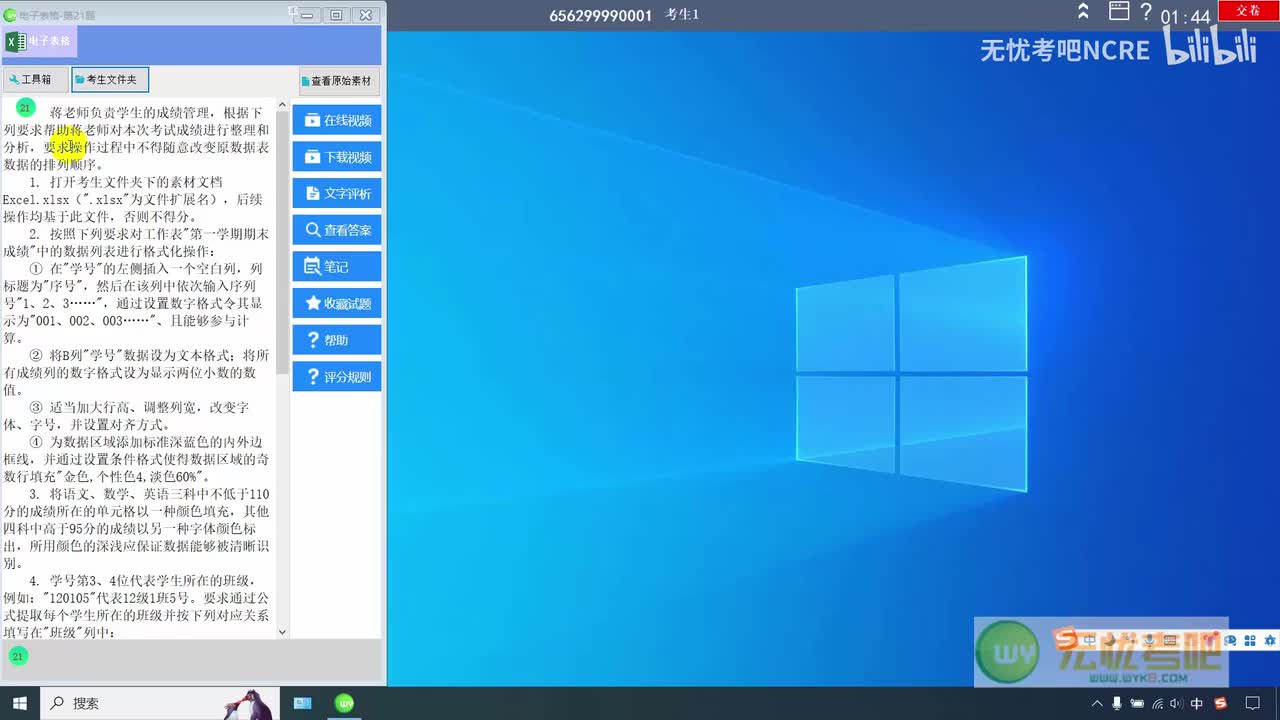Screen dimensions: 1280x720
Task: Click the penguin image in taskbar search
Action: click(x=250, y=704)
